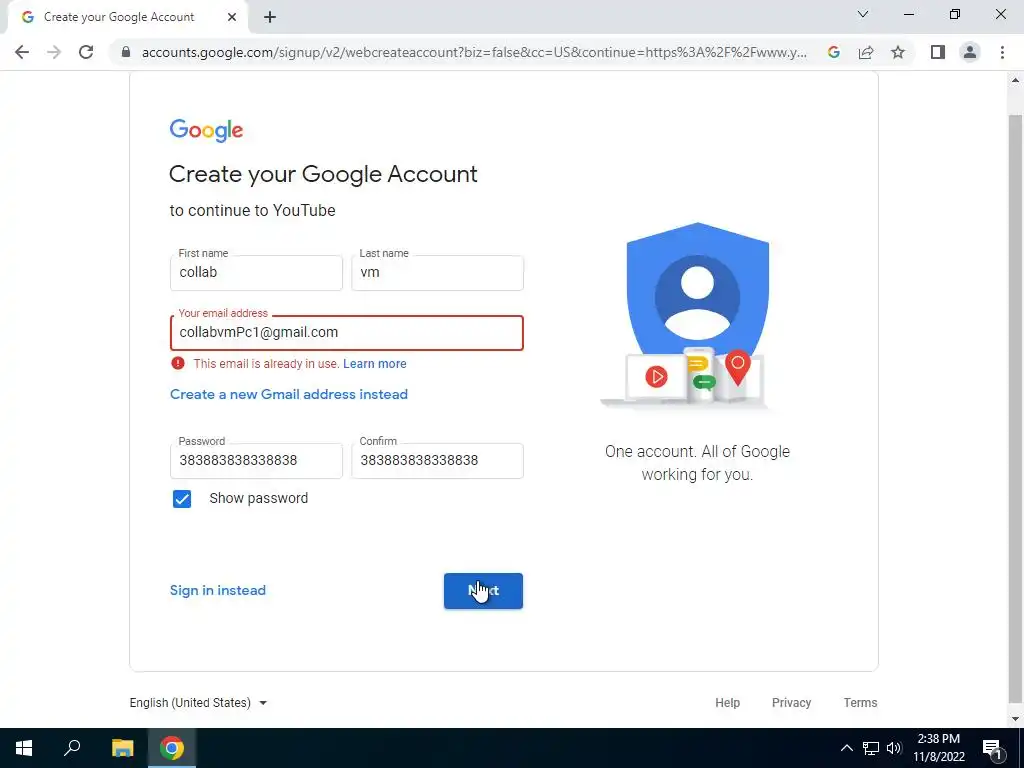
Task: Open the Learn more link
Action: tap(375, 364)
